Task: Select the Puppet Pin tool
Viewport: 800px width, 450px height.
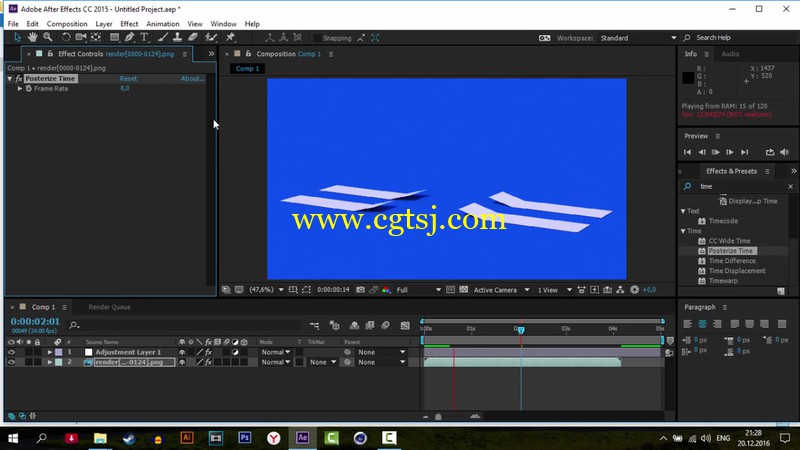Action: pos(230,37)
